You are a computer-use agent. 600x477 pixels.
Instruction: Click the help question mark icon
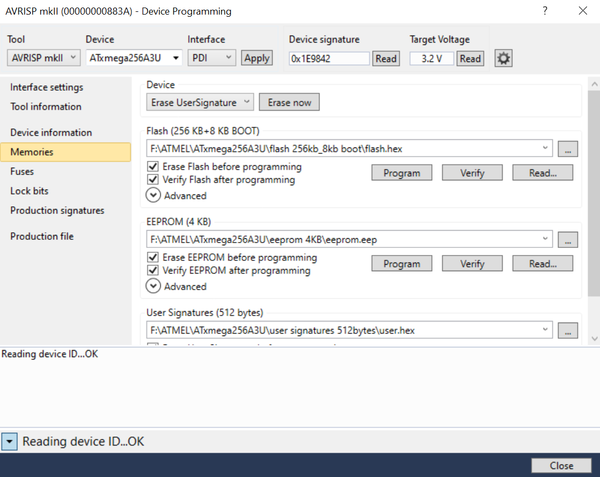(545, 11)
